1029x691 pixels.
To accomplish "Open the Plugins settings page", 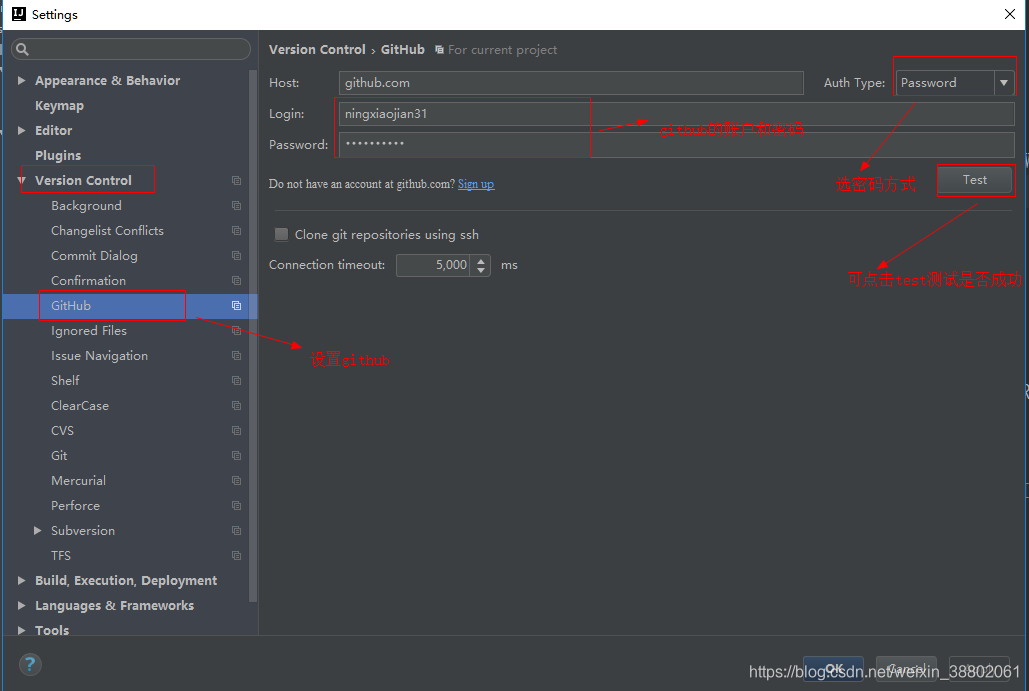I will click(58, 156).
